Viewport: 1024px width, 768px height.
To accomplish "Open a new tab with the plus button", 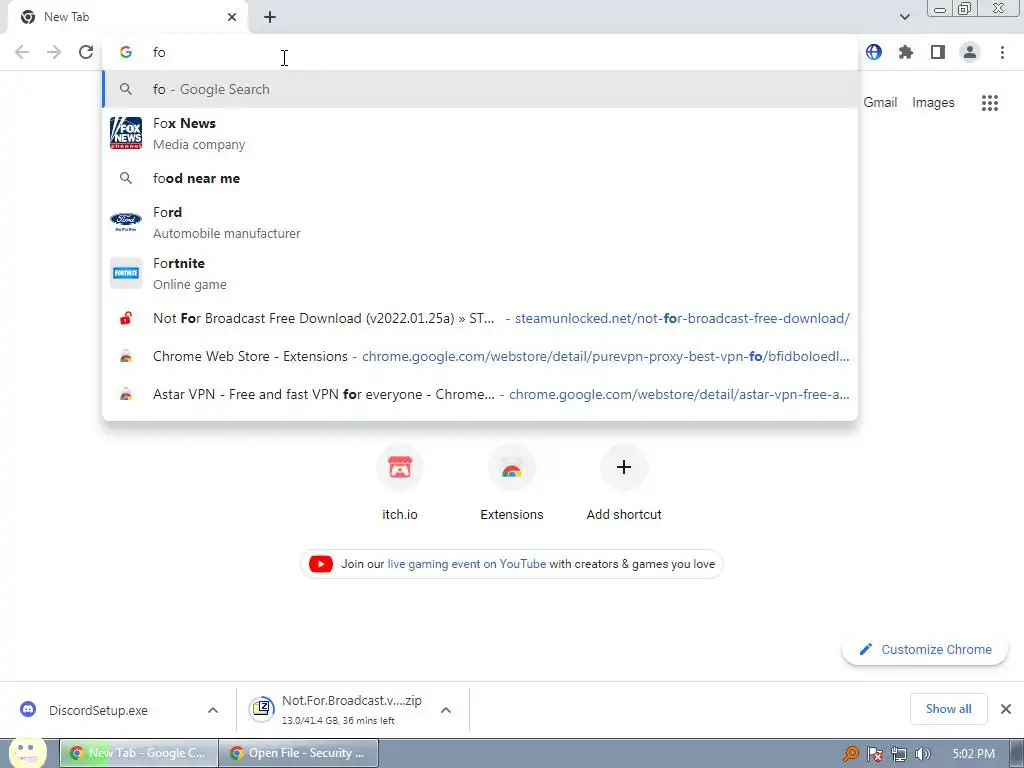I will click(x=270, y=17).
